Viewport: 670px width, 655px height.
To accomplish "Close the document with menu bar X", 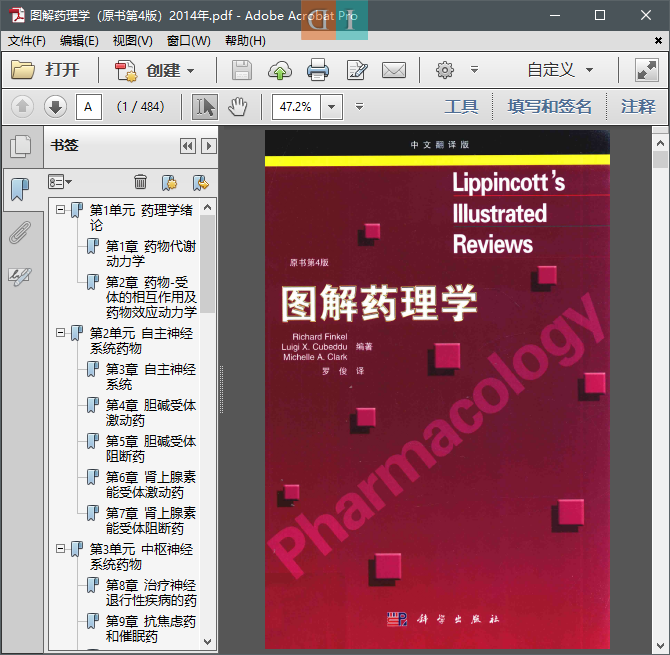I will (x=658, y=41).
